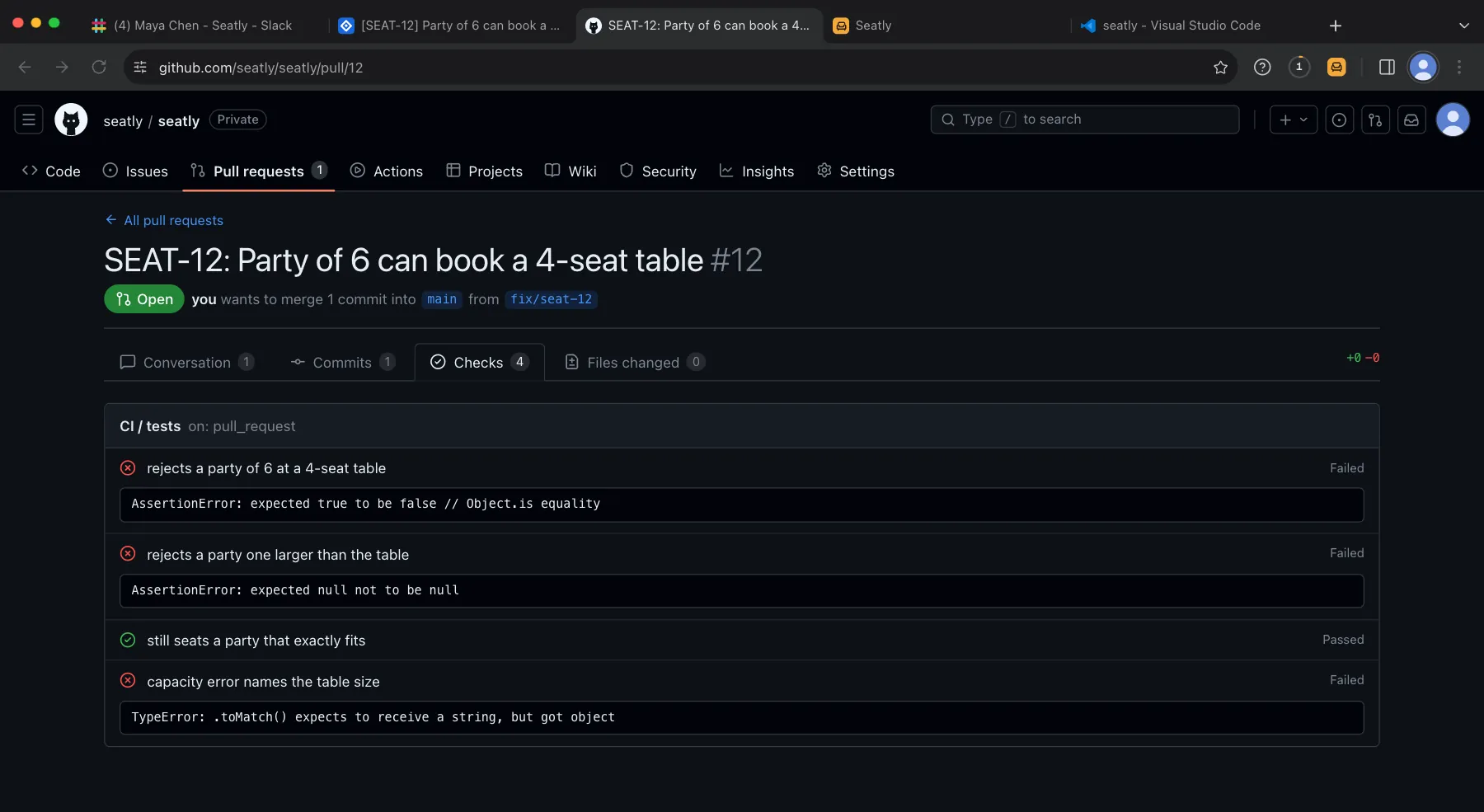Open the Projects tab
The height and width of the screenshot is (812, 1484).
(x=485, y=171)
